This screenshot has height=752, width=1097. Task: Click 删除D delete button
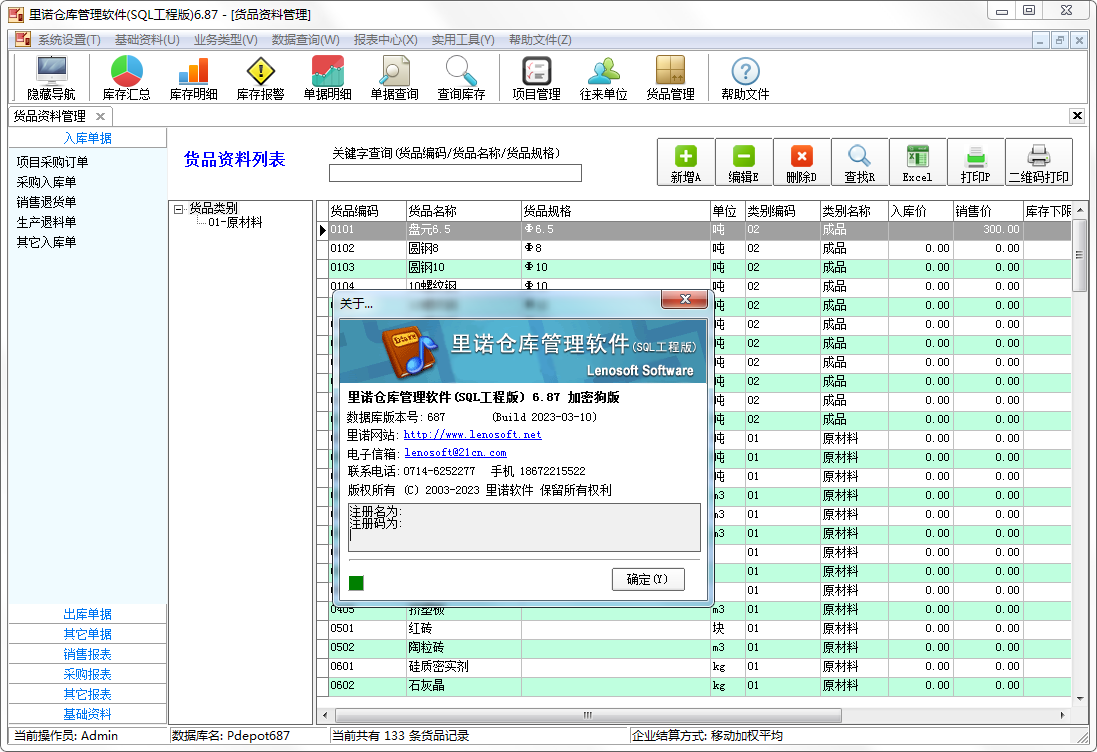pyautogui.click(x=802, y=162)
